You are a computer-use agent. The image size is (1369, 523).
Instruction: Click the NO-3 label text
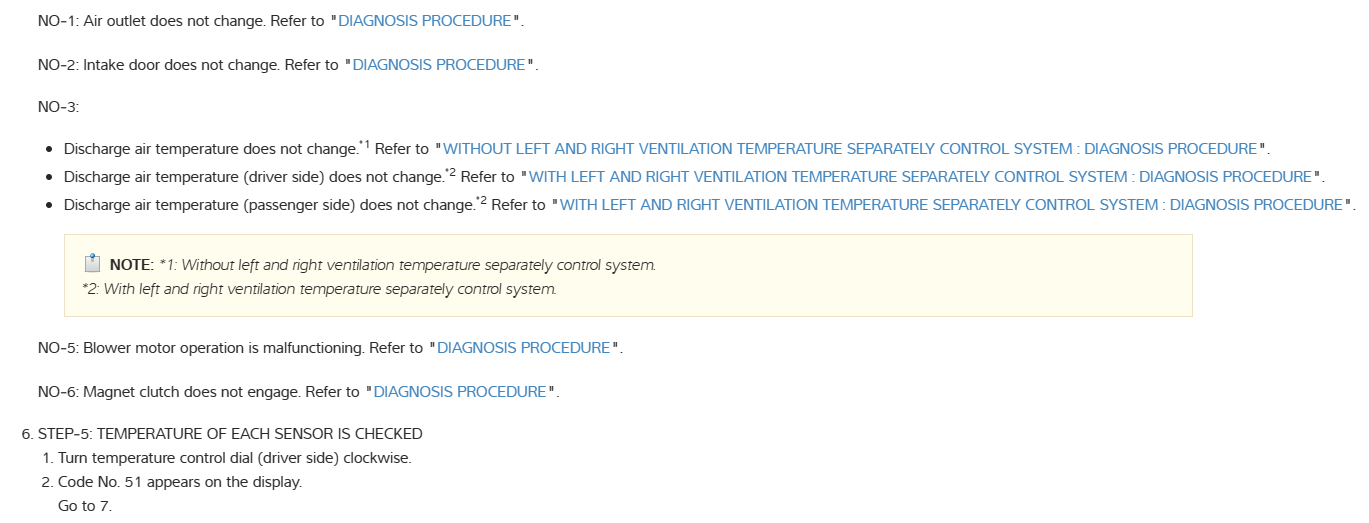click(x=58, y=107)
